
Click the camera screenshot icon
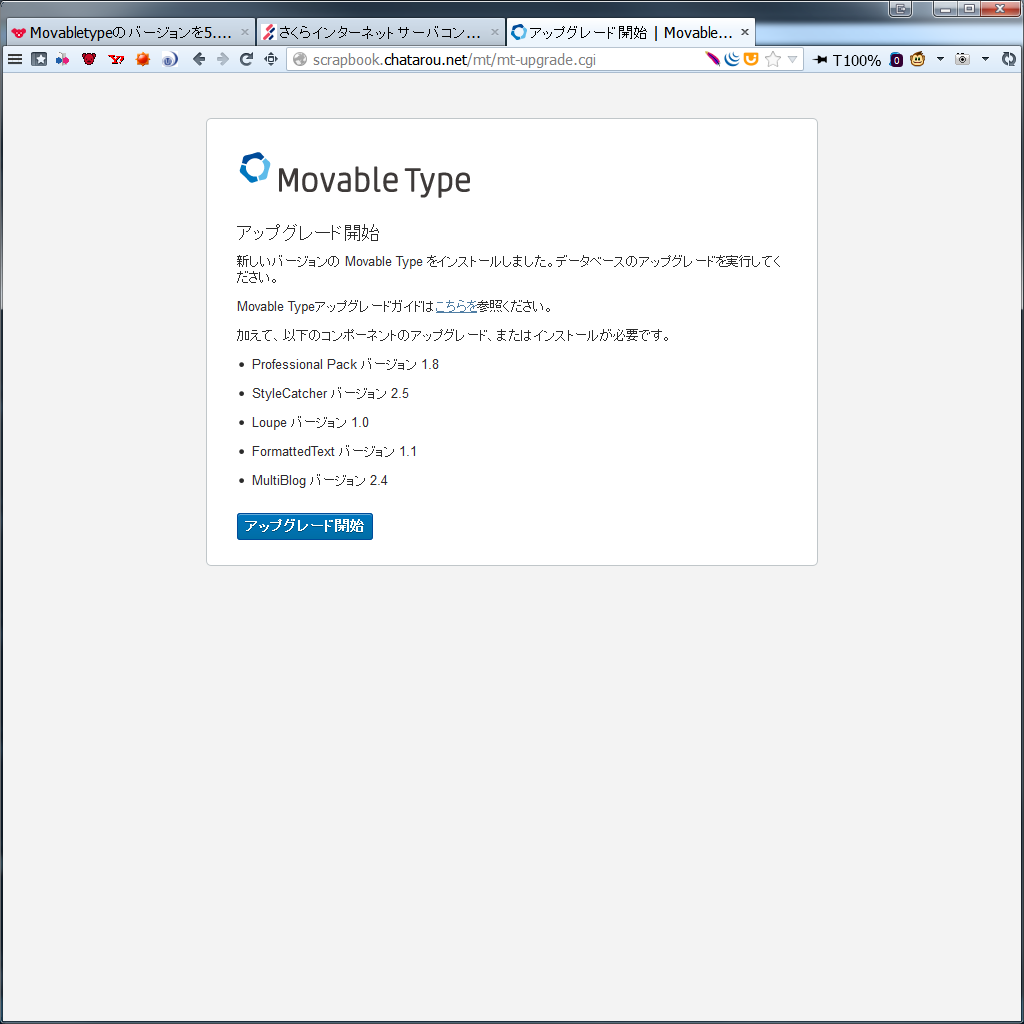(x=962, y=59)
